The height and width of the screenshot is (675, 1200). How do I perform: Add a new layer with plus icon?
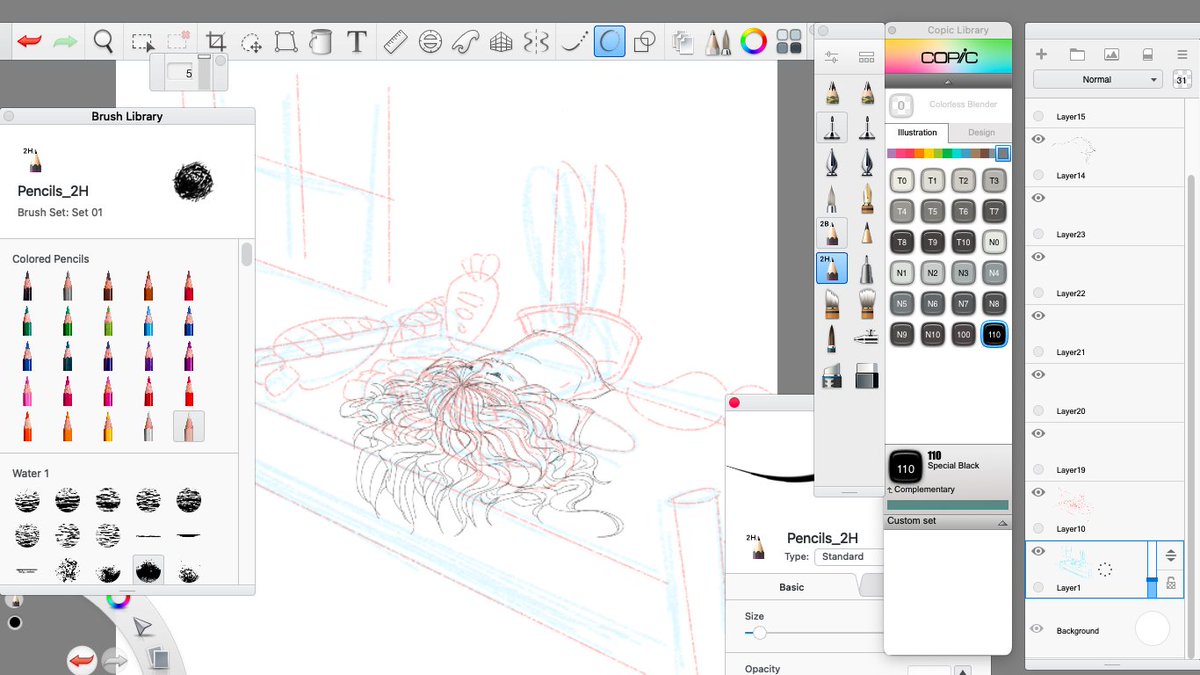click(1041, 54)
